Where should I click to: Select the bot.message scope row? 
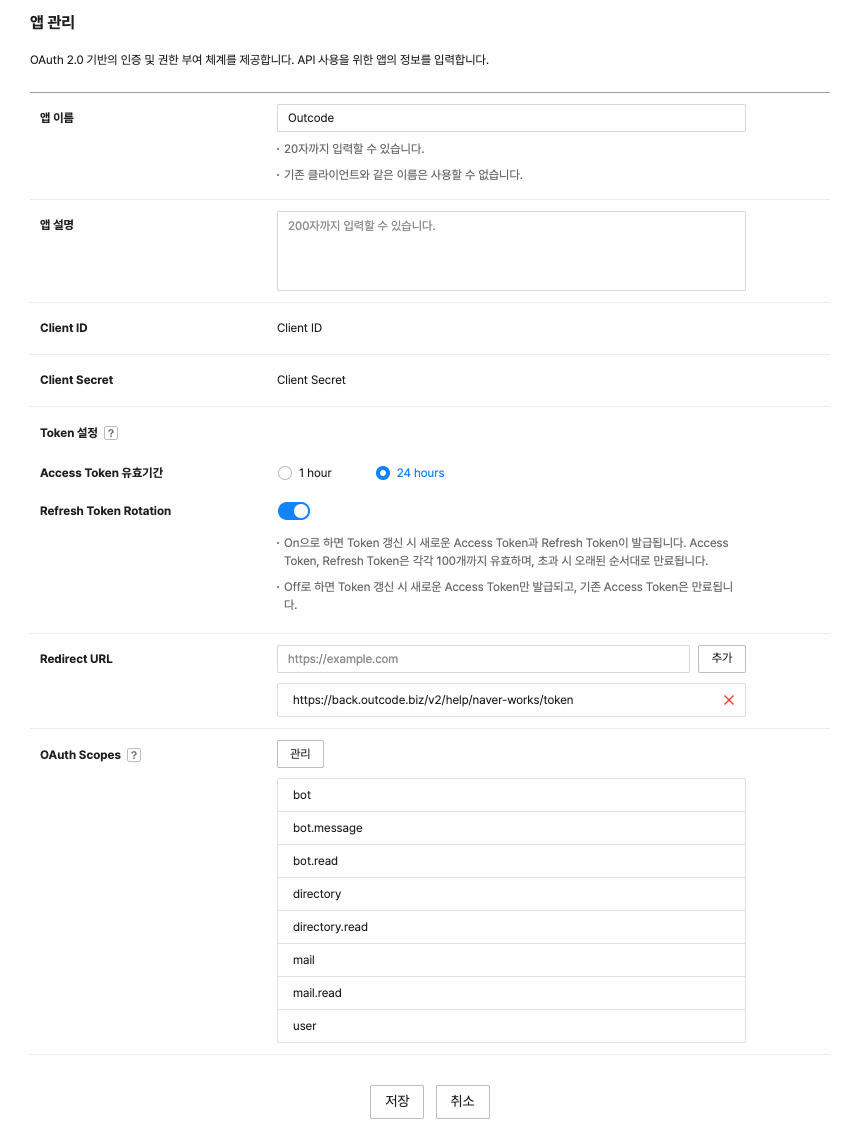511,828
